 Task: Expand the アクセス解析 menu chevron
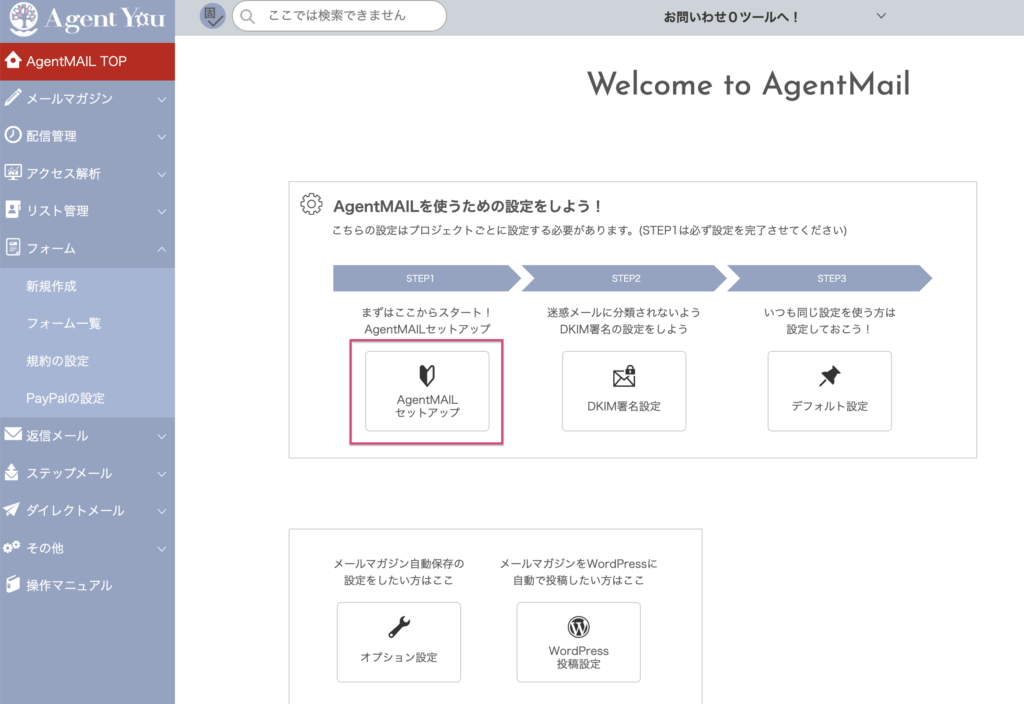click(162, 174)
